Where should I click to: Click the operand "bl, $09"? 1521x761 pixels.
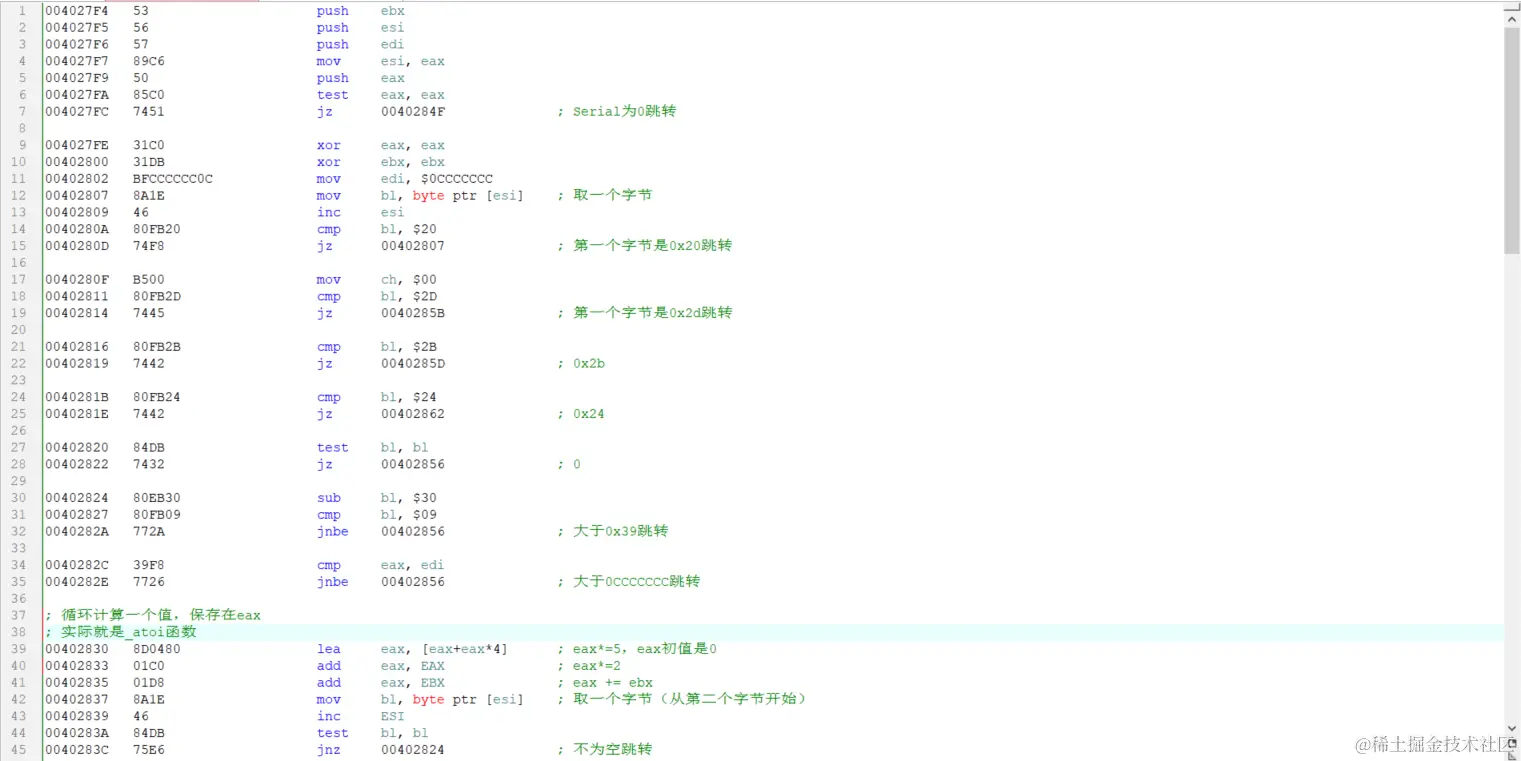pos(409,515)
